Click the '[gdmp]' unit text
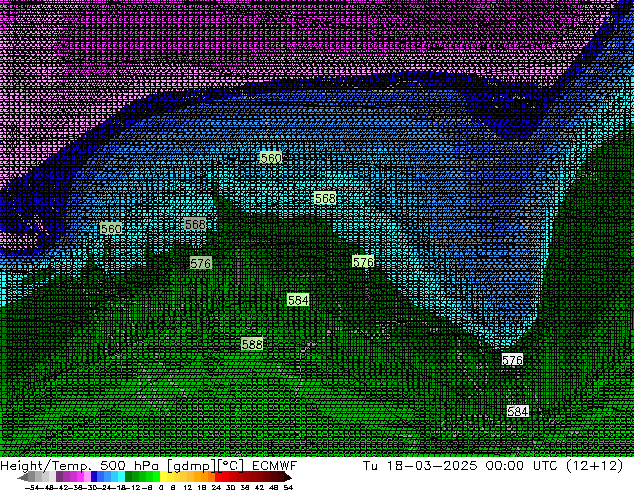 (x=190, y=466)
